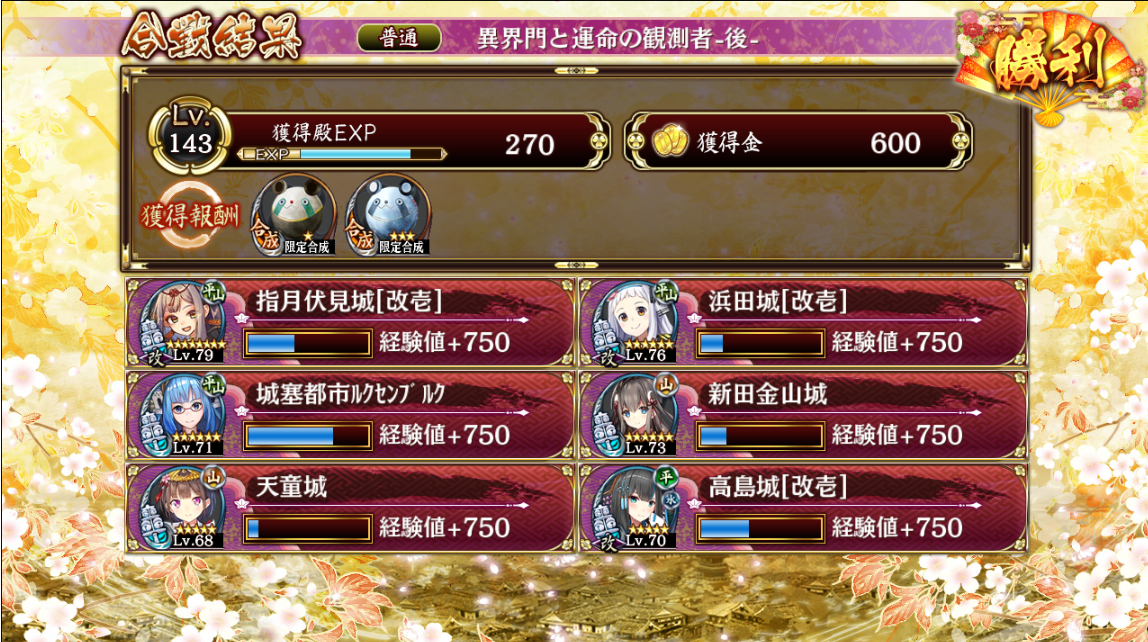The width and height of the screenshot is (1148, 642).
Task: Select the 浜田城[改壱] character portrait
Action: [x=633, y=322]
